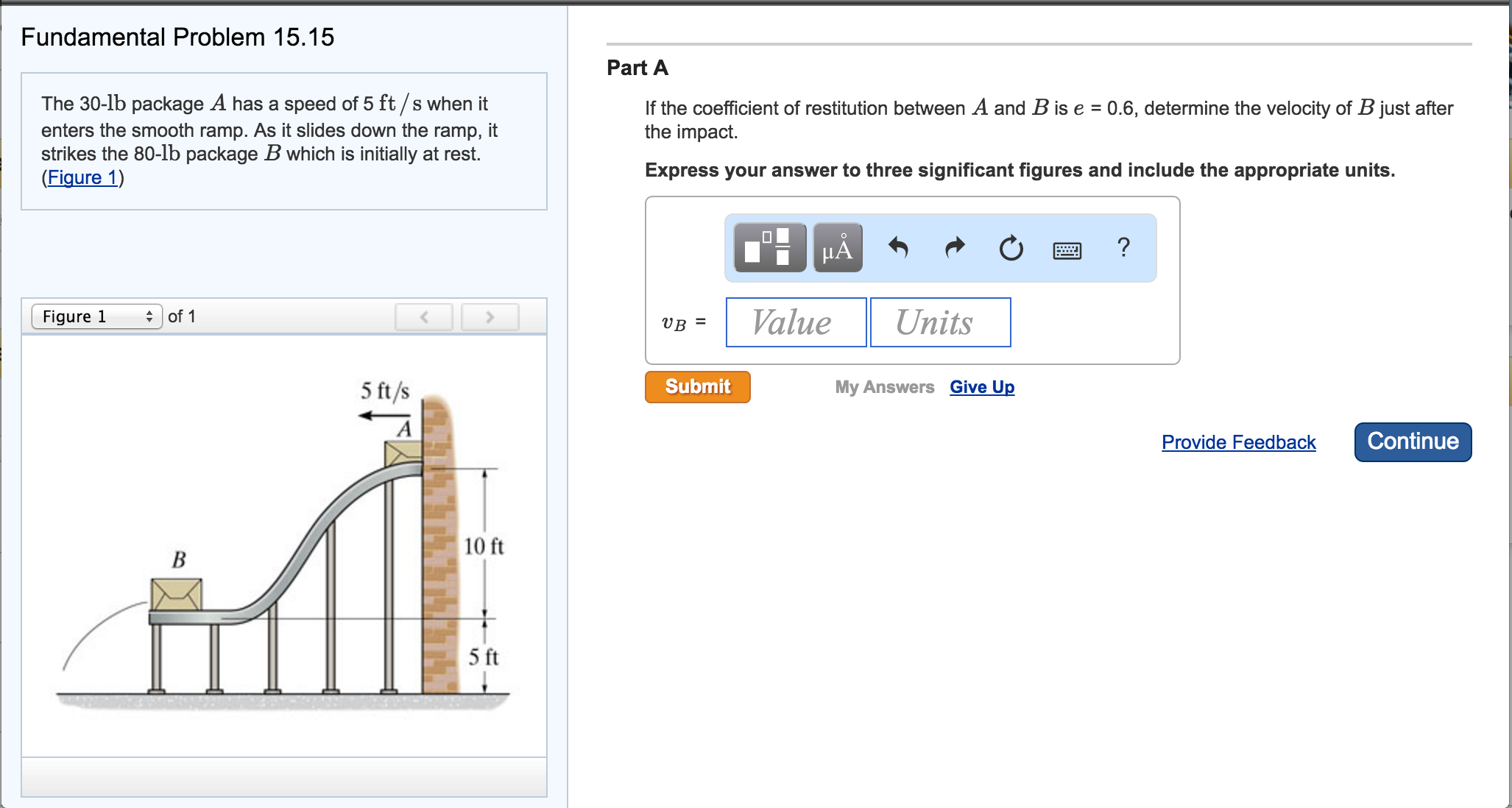This screenshot has width=1512, height=808.
Task: Click the Give Up link
Action: pyautogui.click(x=982, y=387)
